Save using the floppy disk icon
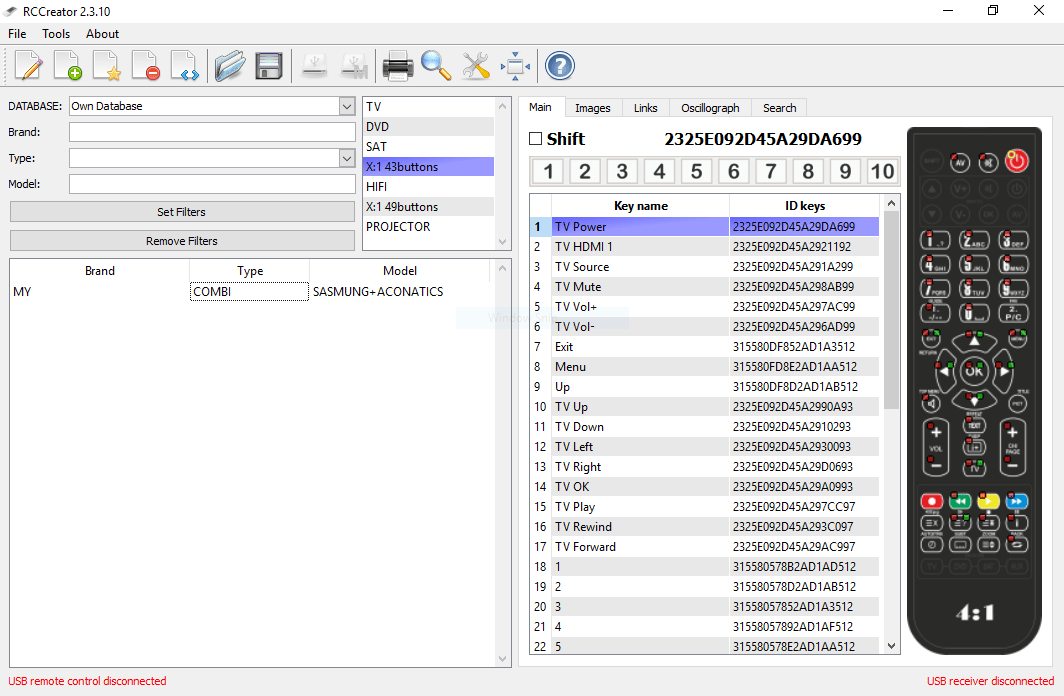 269,66
